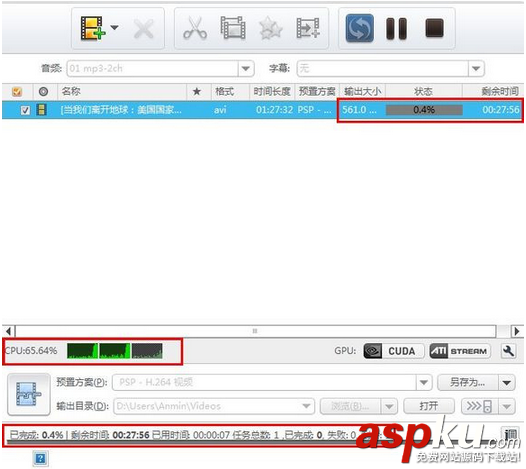Stop the conversion

click(434, 28)
